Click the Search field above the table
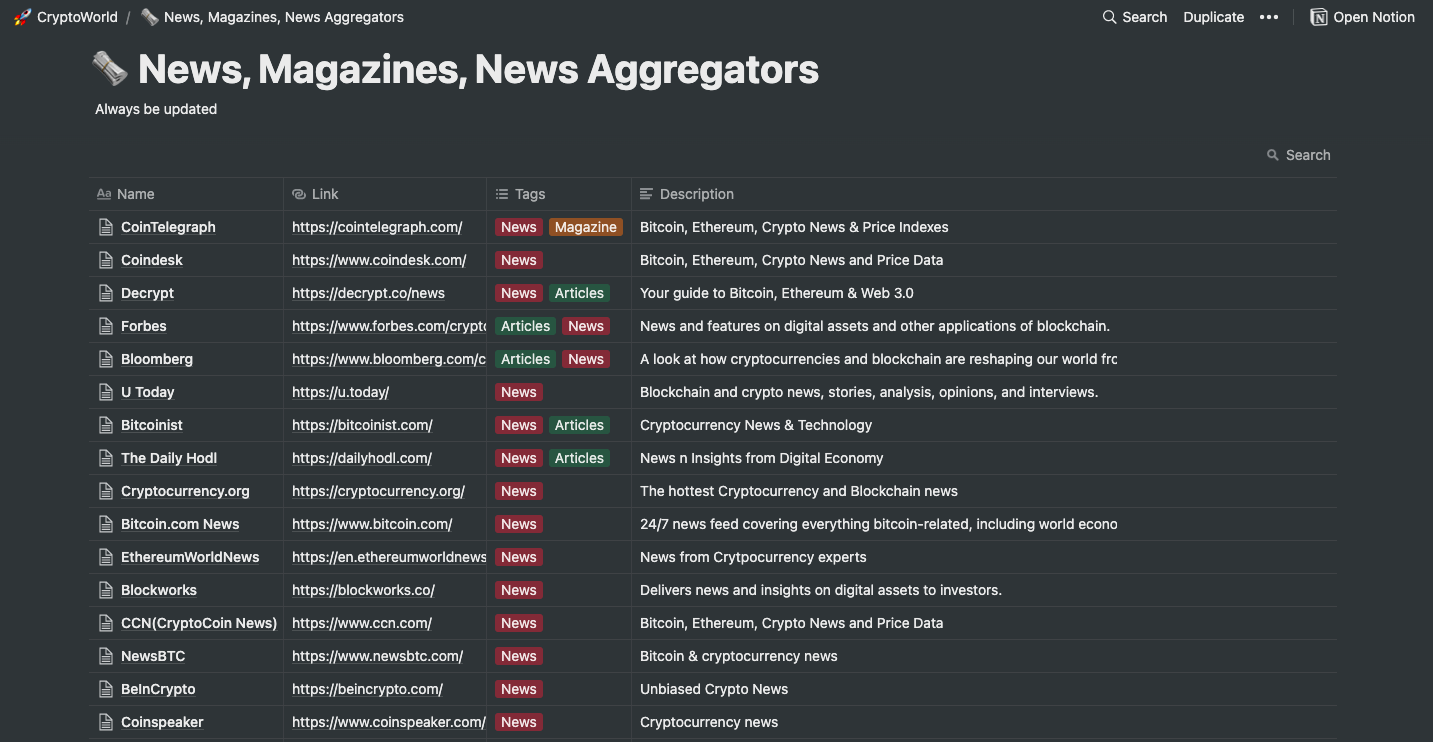This screenshot has width=1433, height=742. (x=1298, y=155)
